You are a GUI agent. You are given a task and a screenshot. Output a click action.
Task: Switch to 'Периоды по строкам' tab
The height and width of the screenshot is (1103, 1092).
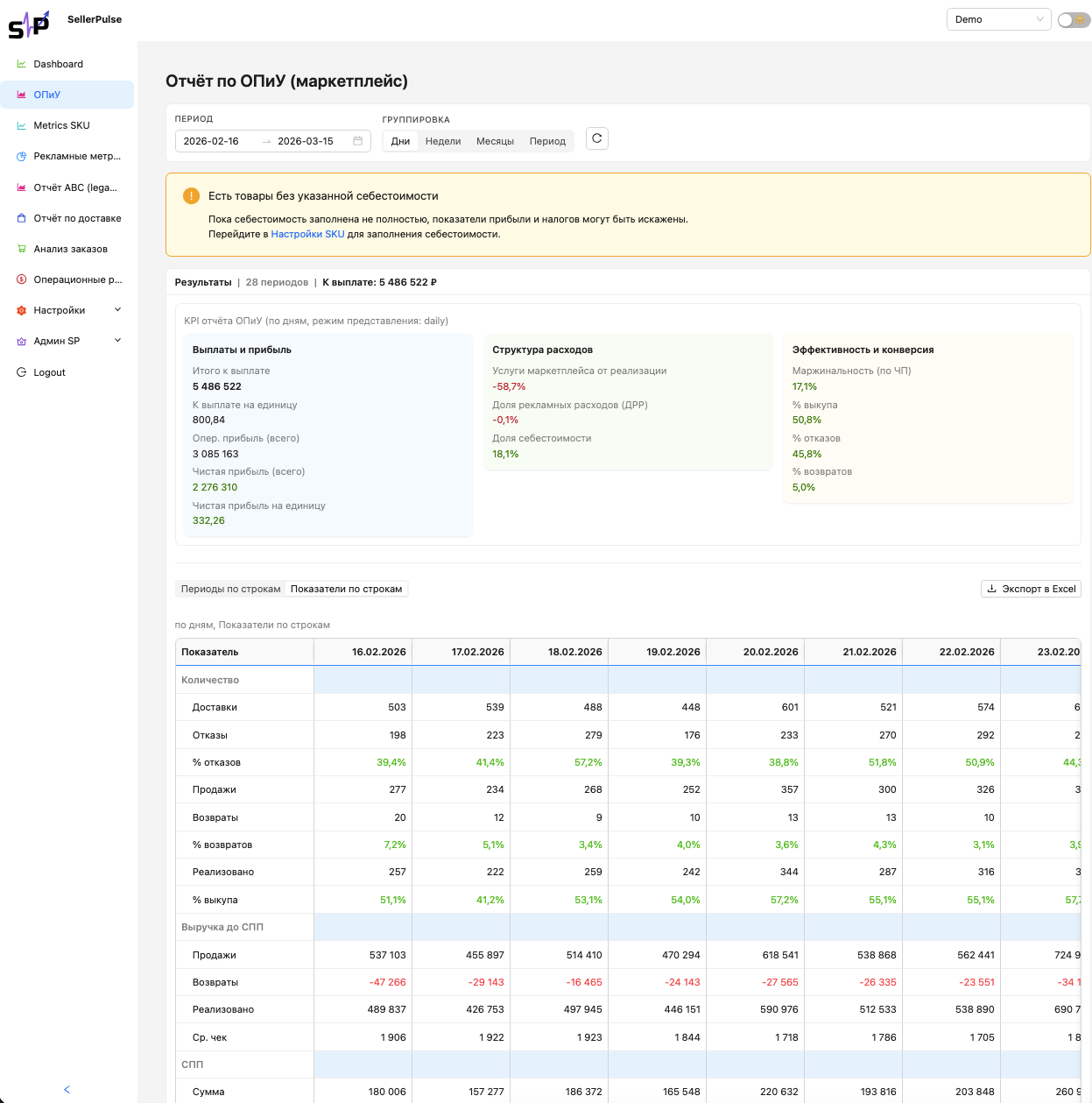(x=230, y=589)
